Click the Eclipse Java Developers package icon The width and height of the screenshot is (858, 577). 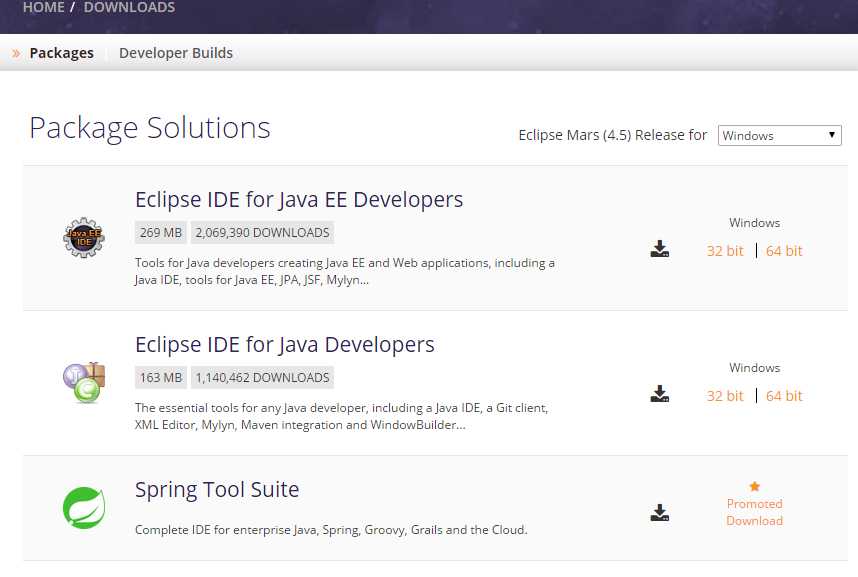click(x=84, y=382)
